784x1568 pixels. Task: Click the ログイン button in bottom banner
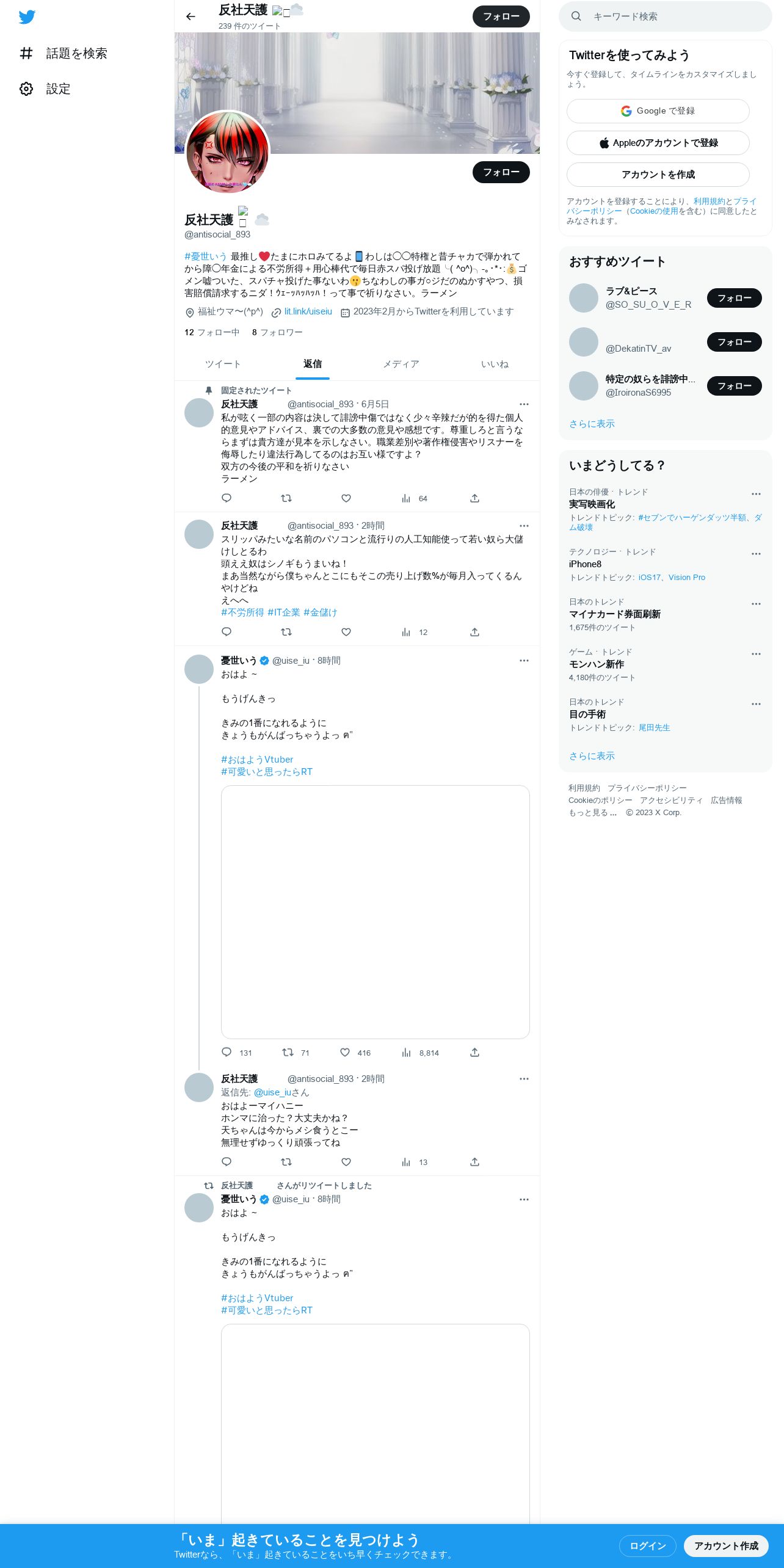(x=647, y=1545)
